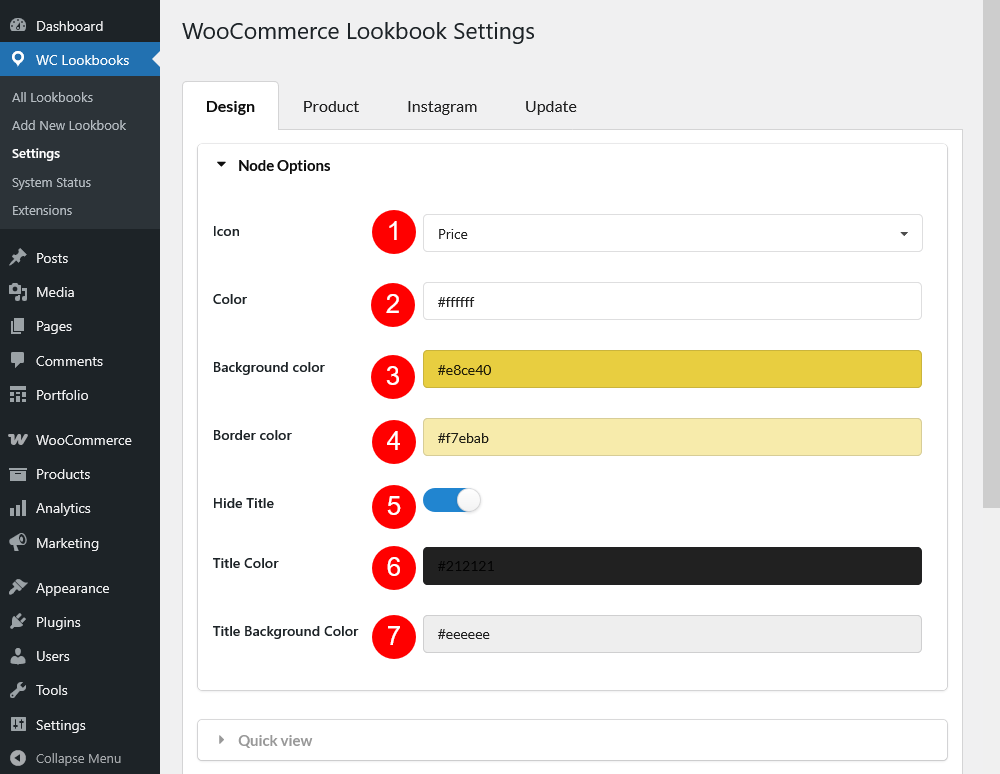Click the WC Lookbooks pin icon
Image resolution: width=1000 pixels, height=774 pixels.
click(x=18, y=59)
